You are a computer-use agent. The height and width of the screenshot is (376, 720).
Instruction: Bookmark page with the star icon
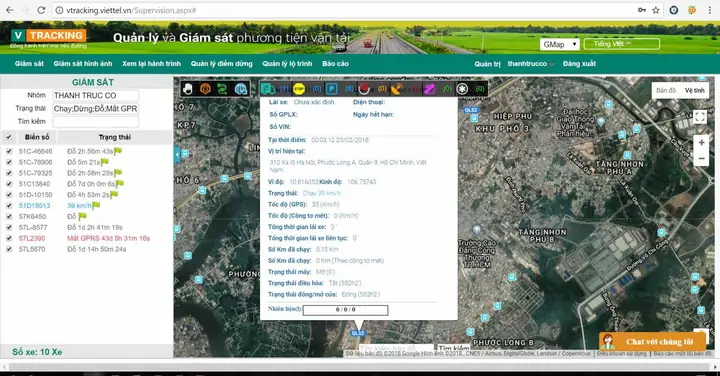click(656, 10)
